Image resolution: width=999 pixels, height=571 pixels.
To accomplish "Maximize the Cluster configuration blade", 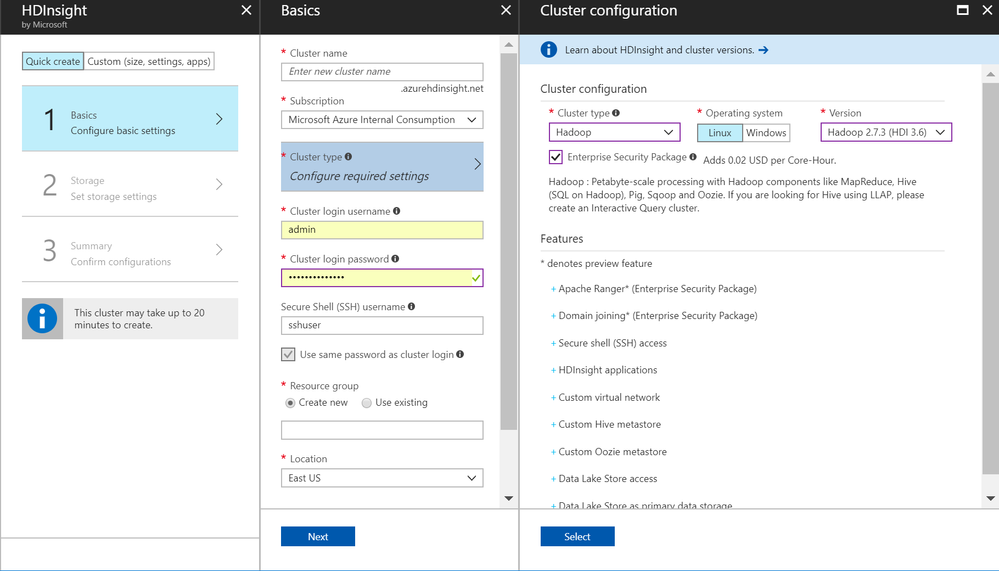I will coord(962,11).
